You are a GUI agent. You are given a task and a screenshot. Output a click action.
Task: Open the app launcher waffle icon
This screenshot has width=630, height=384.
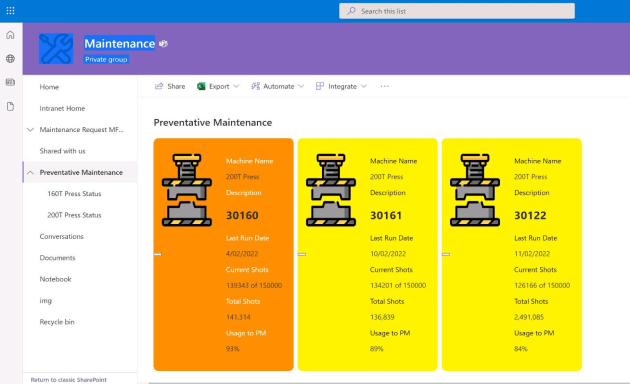coord(10,11)
